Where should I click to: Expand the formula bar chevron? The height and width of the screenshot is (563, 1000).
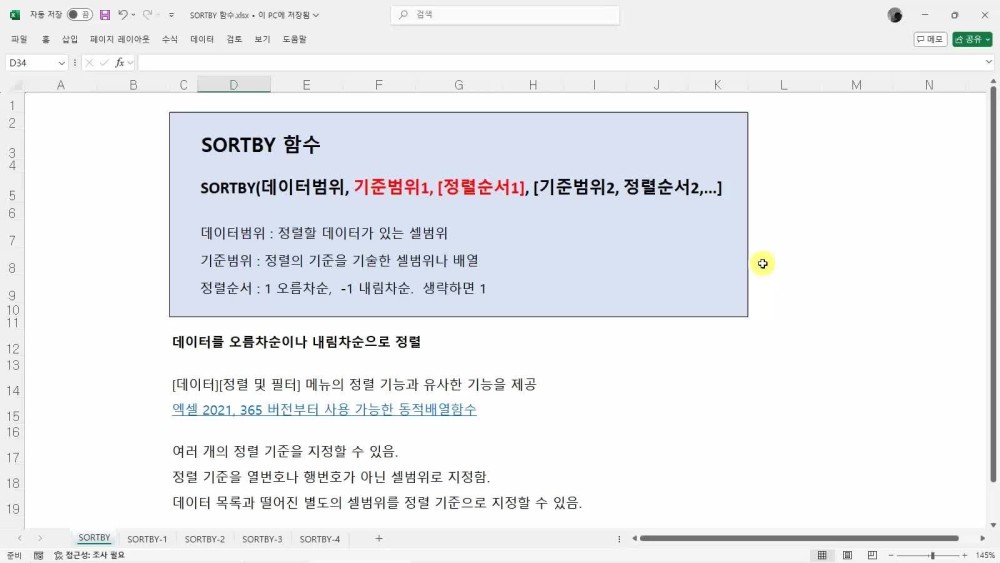point(989,62)
